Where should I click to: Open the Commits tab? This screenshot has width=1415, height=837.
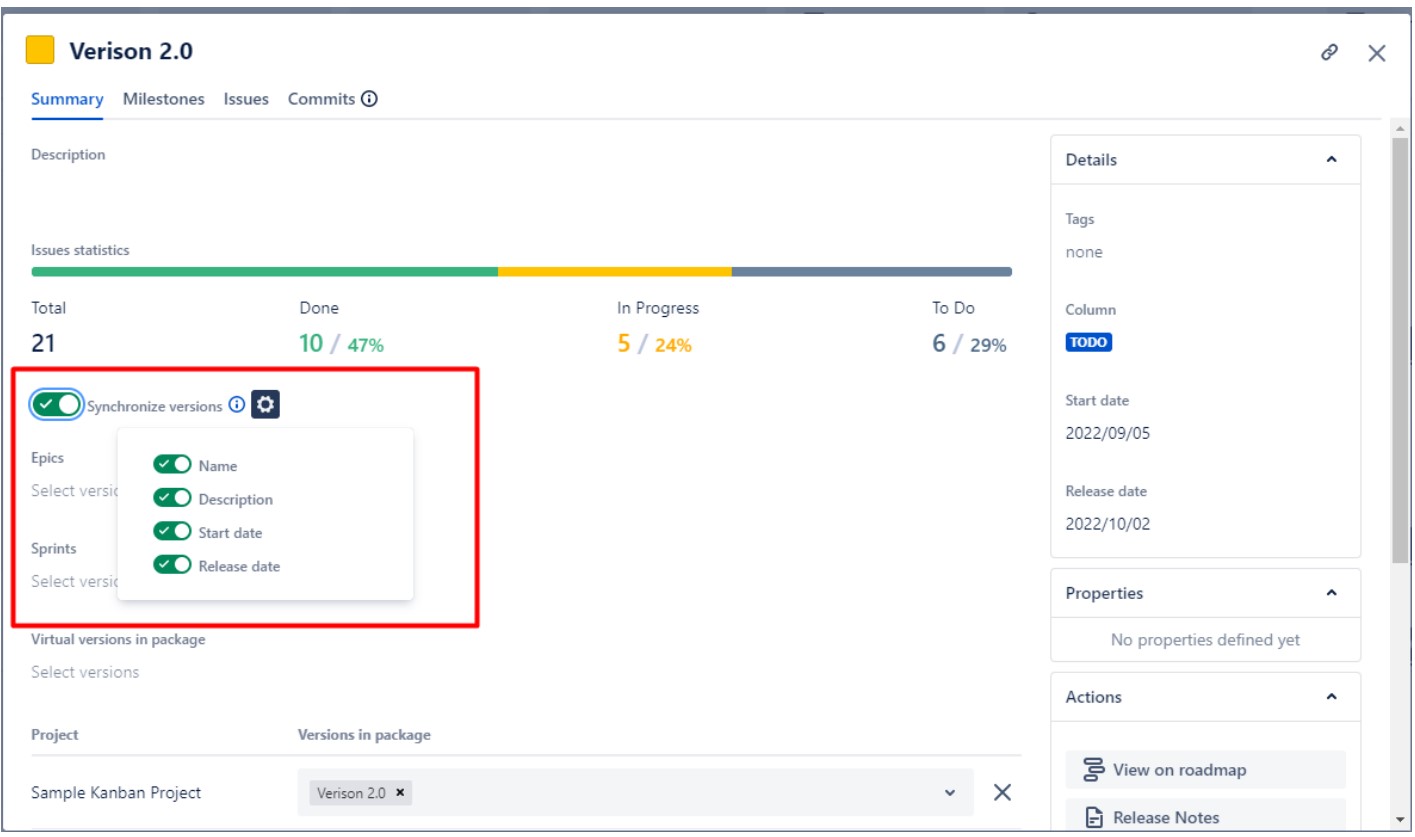(x=321, y=99)
